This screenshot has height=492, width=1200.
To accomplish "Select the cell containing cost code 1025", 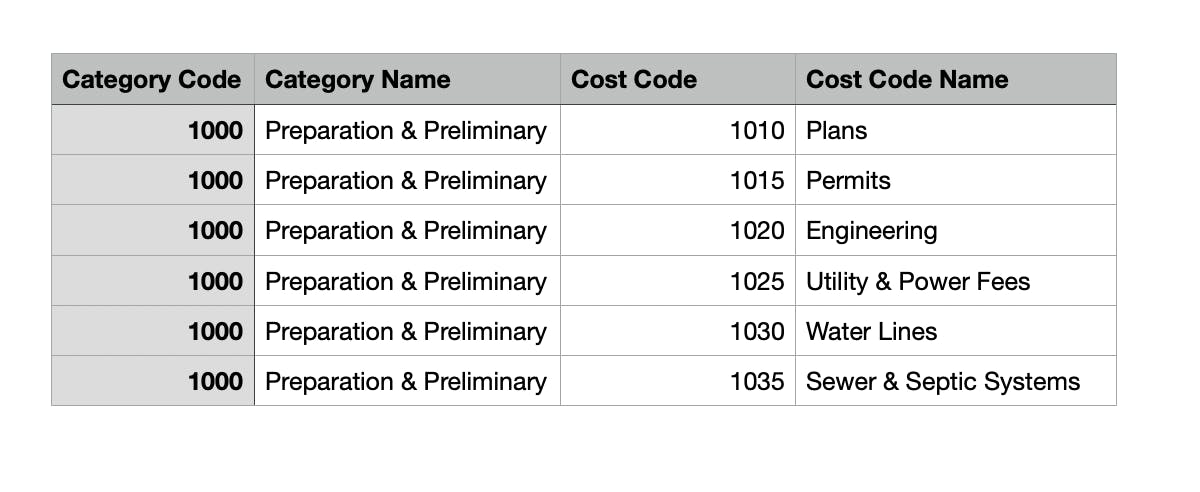I will pos(757,281).
